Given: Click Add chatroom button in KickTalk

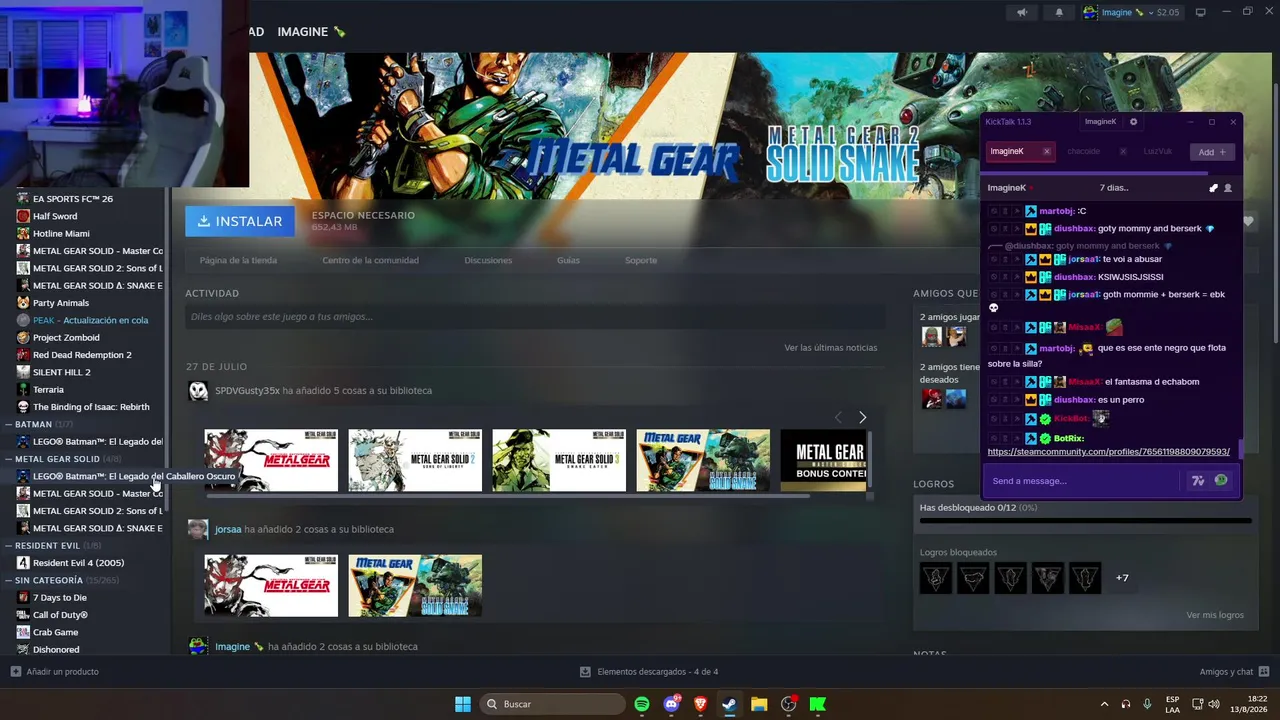Looking at the screenshot, I should coord(1212,152).
